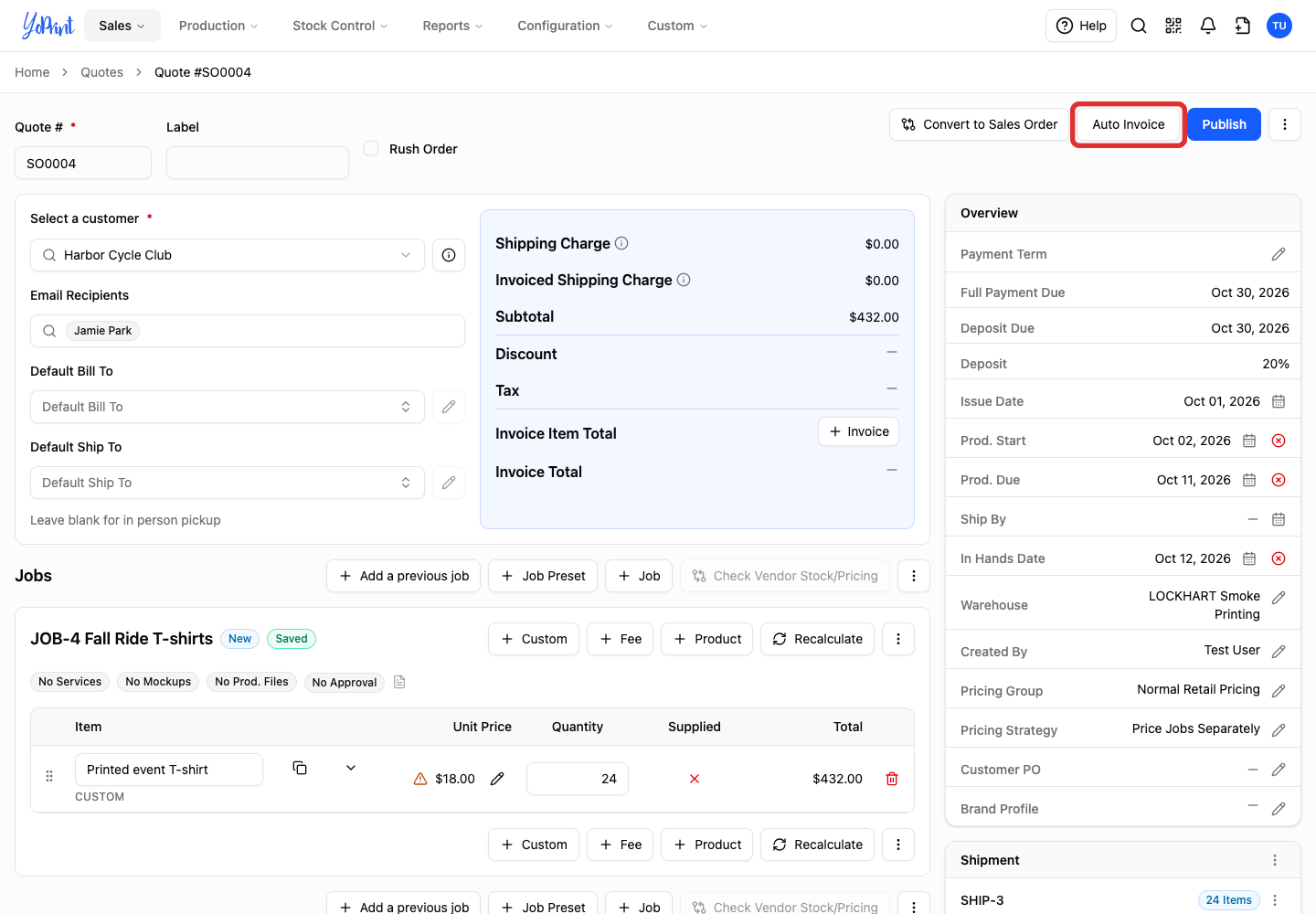Open the Harbor Cycle Club customer dropdown
Screen dimensions: 1316x914
pyautogui.click(x=228, y=255)
